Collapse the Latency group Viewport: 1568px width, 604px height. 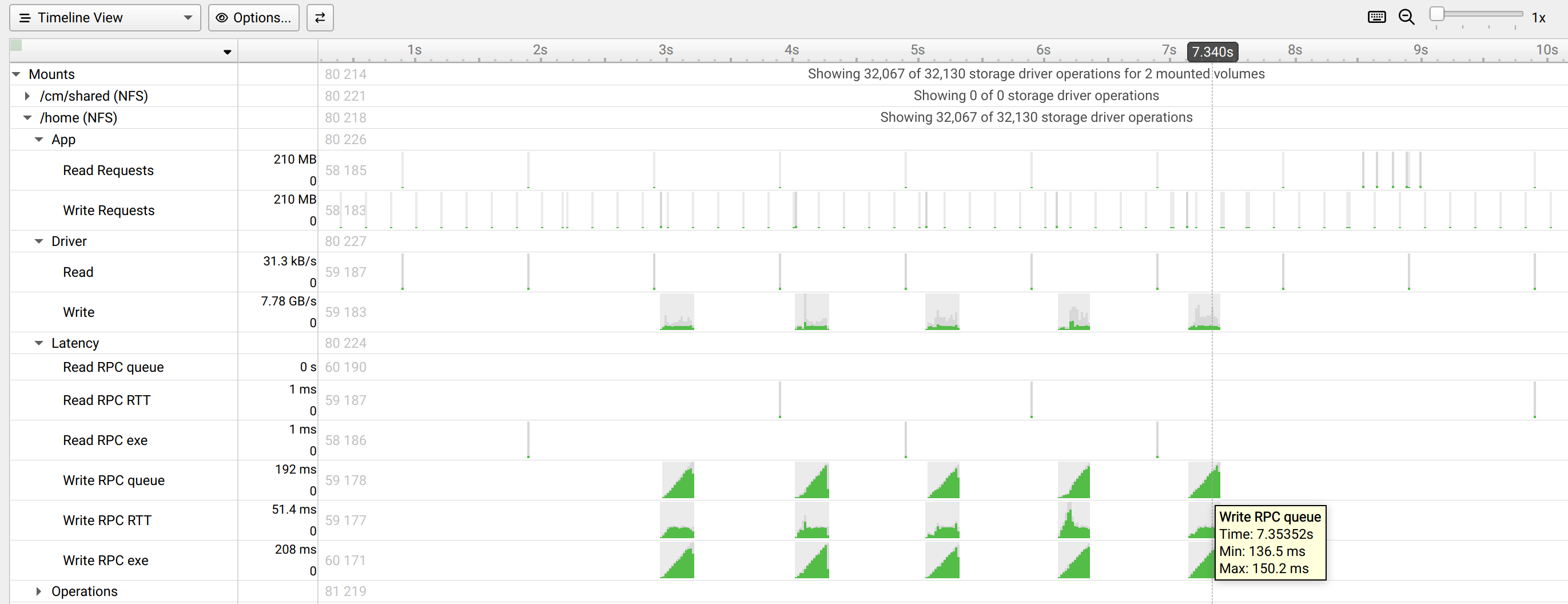[x=39, y=343]
